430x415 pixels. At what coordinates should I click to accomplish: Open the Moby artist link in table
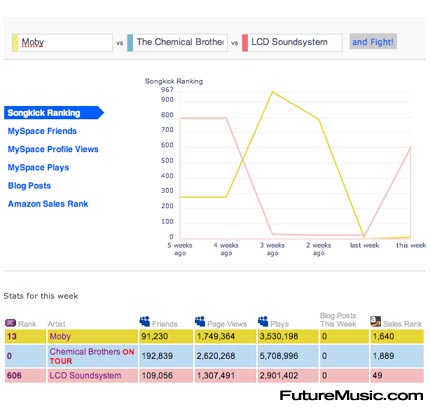point(60,336)
